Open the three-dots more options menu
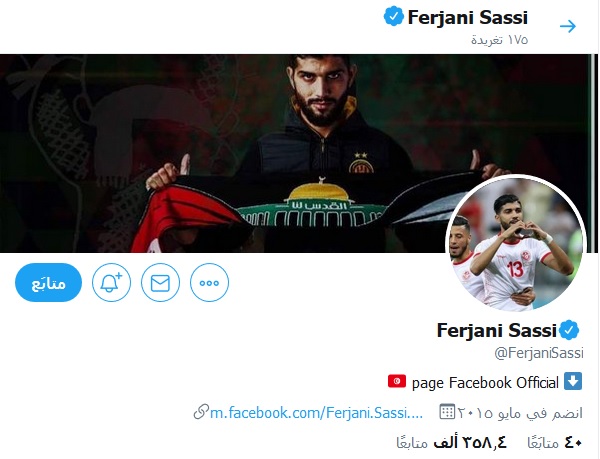Screen dimensions: 600x459 coord(209,283)
